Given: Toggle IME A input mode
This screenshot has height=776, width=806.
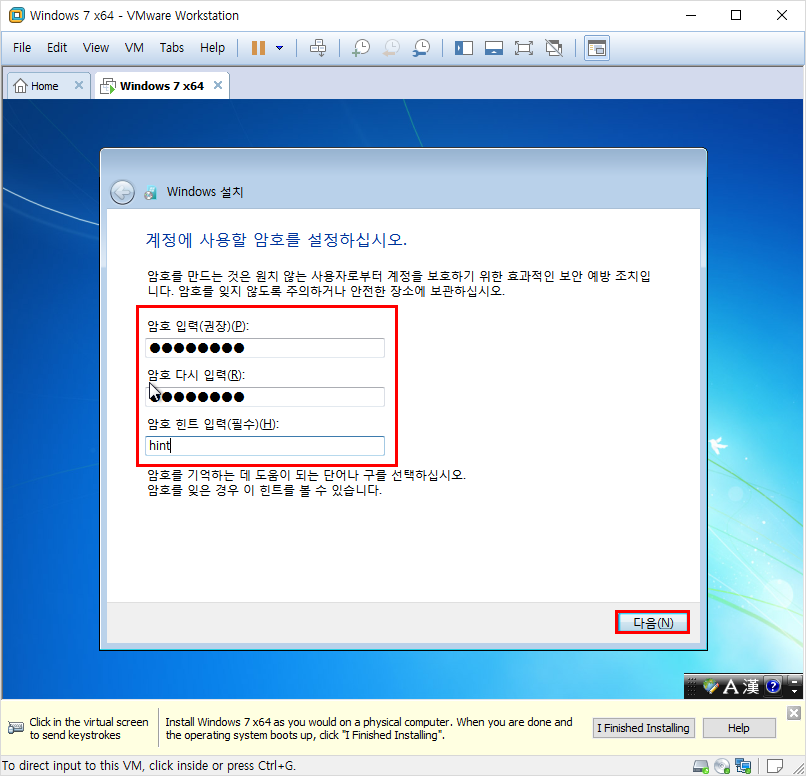Looking at the screenshot, I should tap(730, 686).
